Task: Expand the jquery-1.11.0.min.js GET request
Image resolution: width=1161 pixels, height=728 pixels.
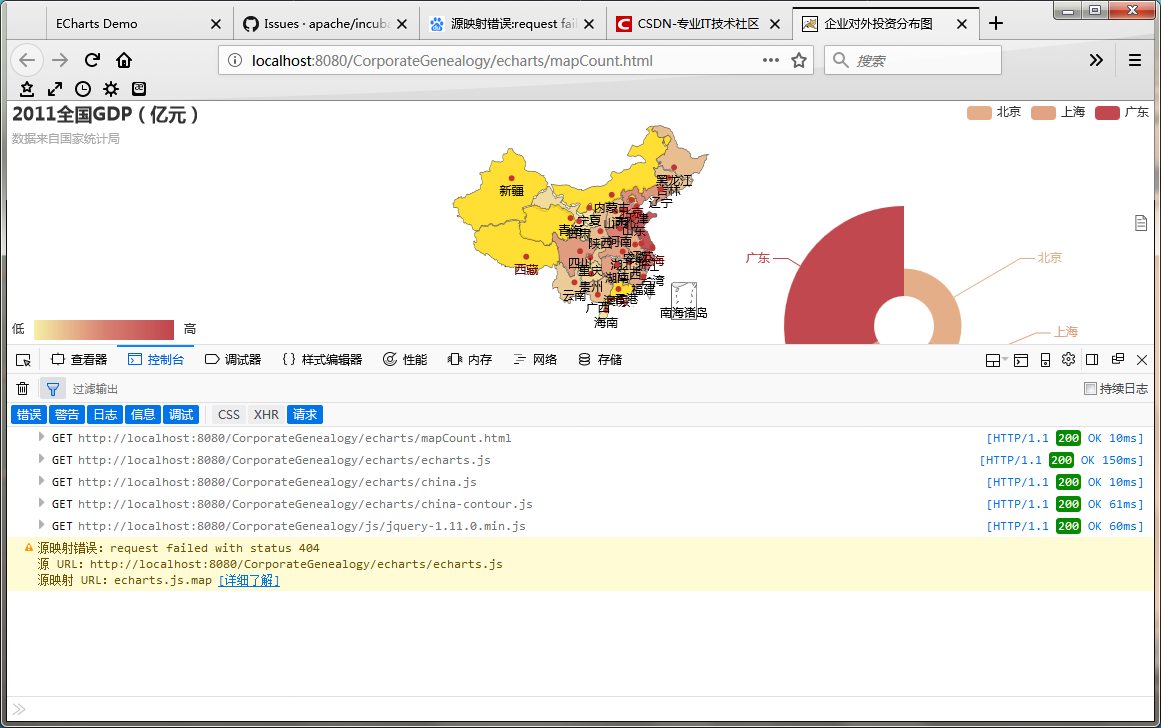Action: (41, 525)
